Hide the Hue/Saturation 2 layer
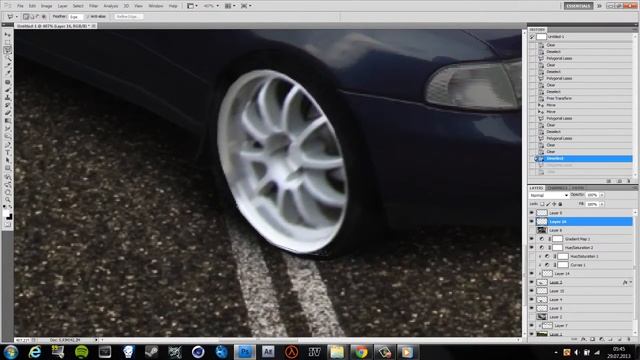This screenshot has width=640, height=360. [531, 247]
